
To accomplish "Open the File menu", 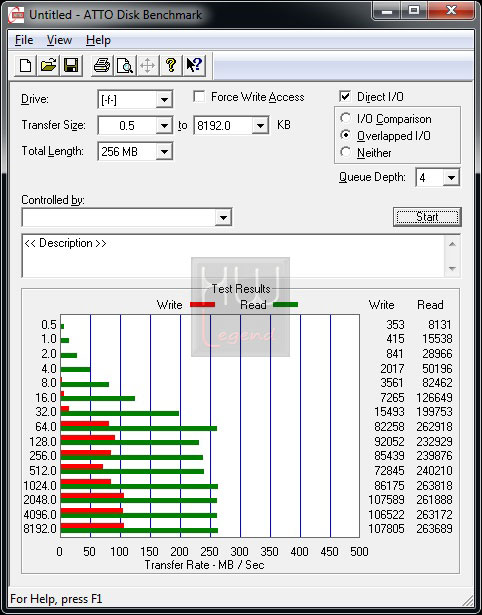I will [24, 40].
